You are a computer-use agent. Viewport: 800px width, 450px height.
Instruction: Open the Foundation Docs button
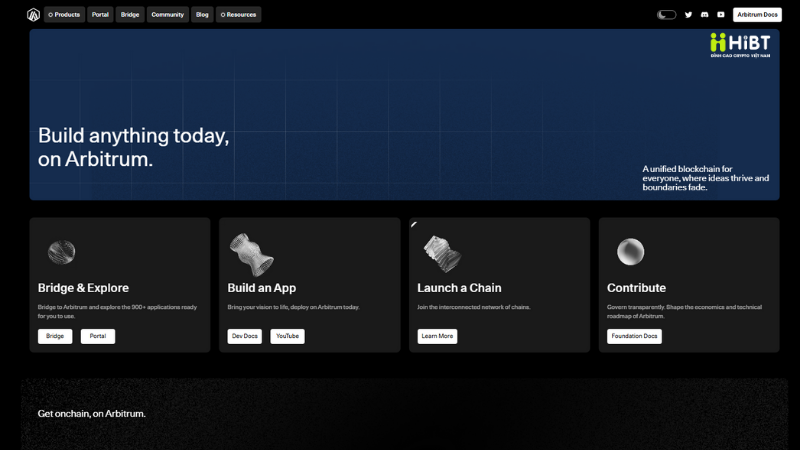pyautogui.click(x=634, y=336)
